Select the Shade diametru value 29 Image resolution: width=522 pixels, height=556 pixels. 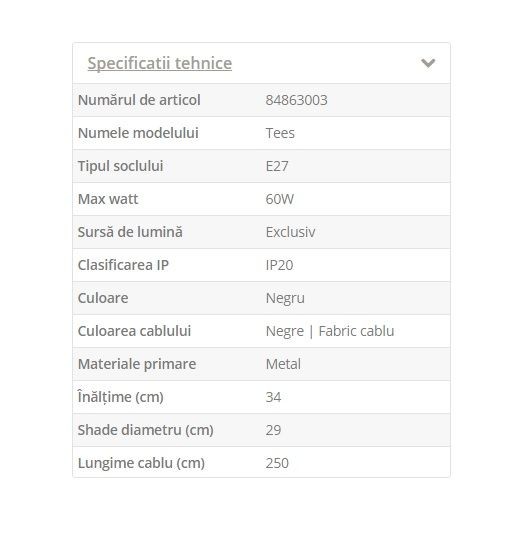pos(273,430)
